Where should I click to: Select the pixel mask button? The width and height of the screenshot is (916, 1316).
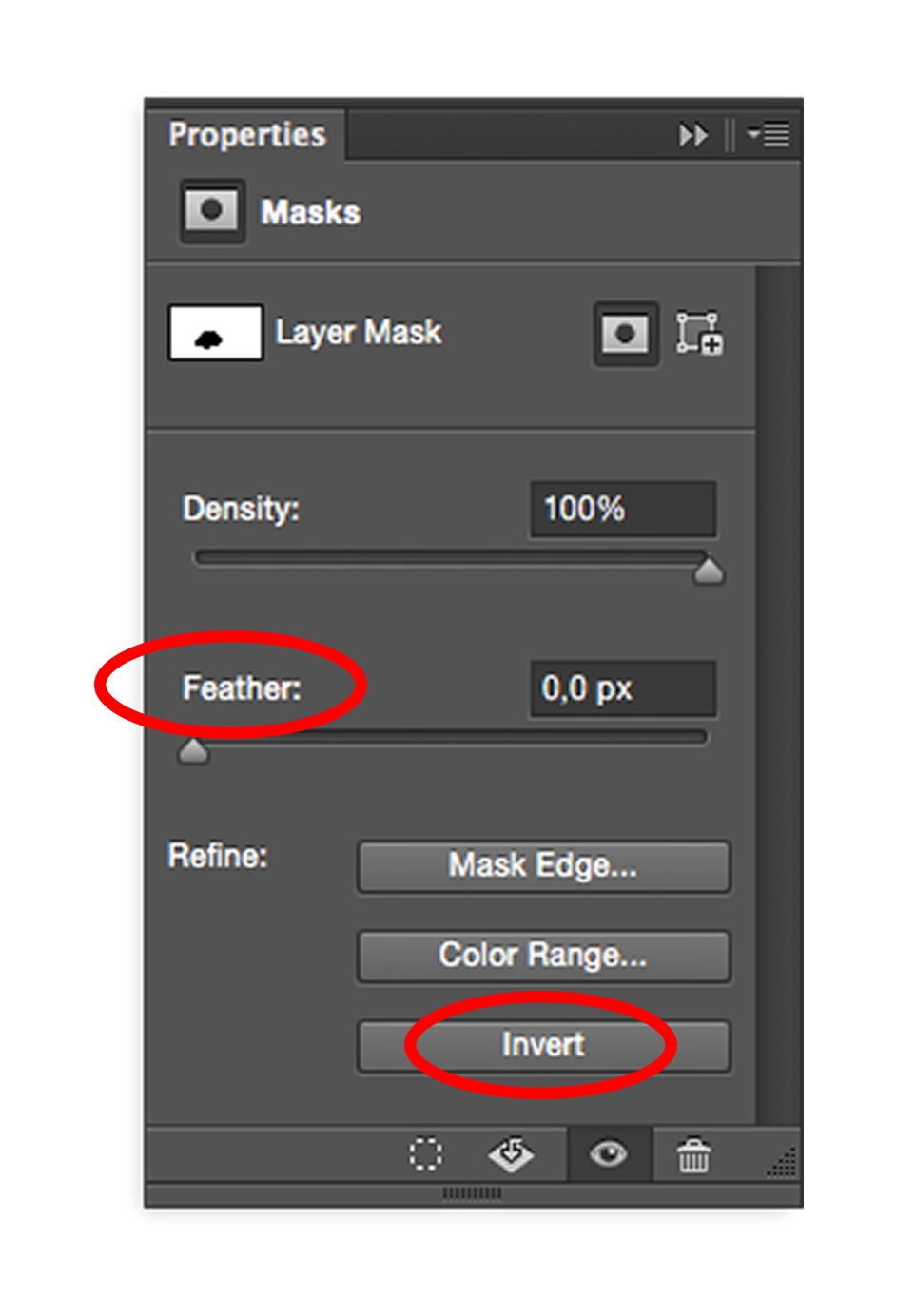pos(625,334)
